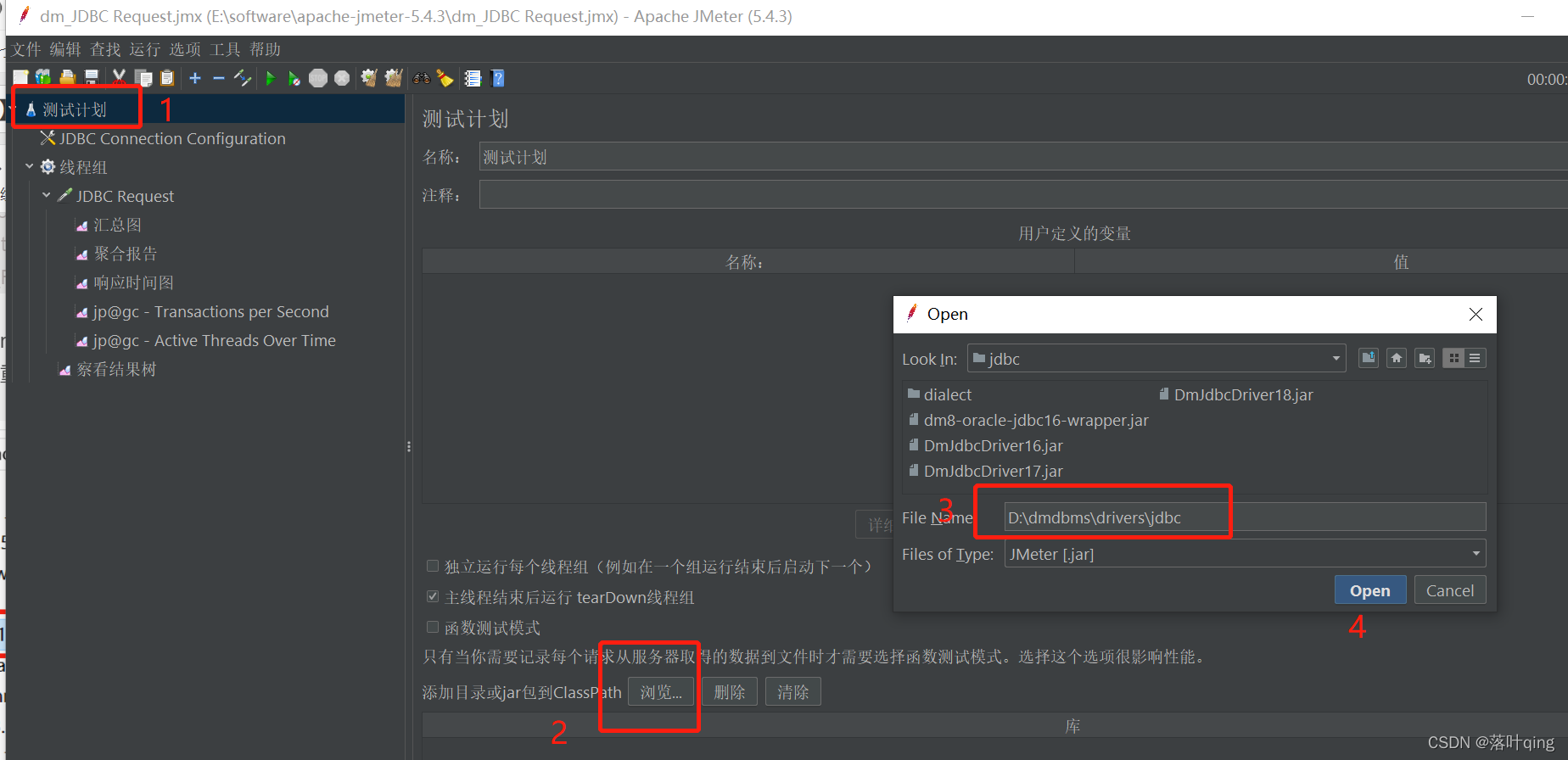Collapse the JDBC Request tree node
The height and width of the screenshot is (760, 1568).
(47, 195)
